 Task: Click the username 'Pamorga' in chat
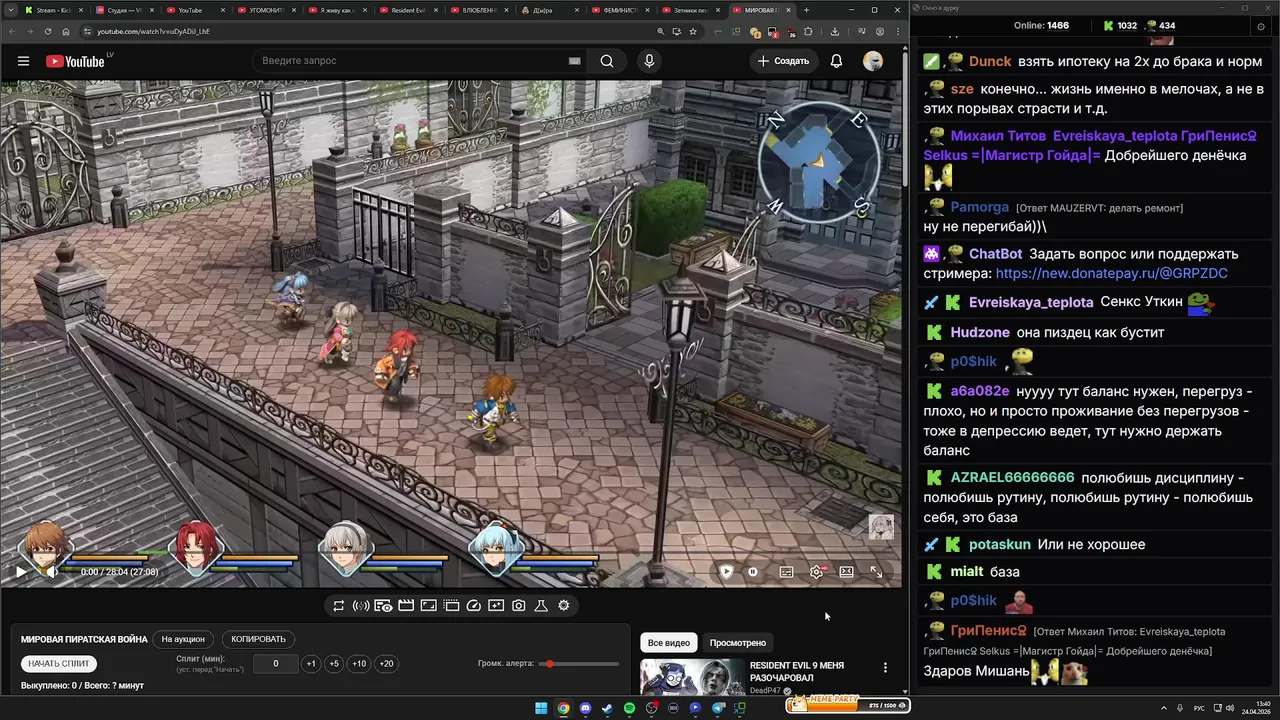(x=980, y=208)
